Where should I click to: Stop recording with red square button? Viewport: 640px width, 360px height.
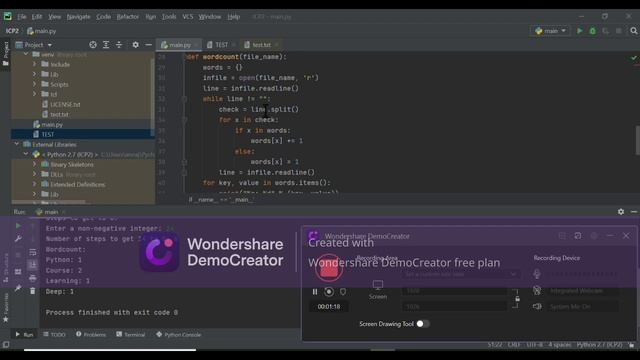329,269
